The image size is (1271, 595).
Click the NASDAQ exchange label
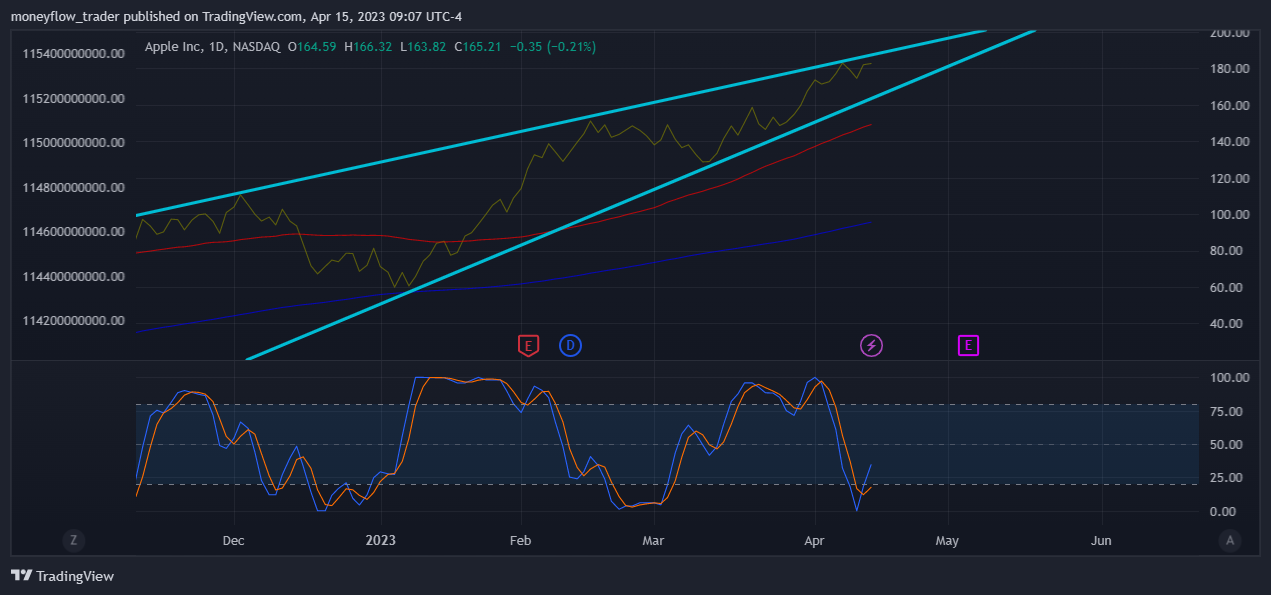point(256,46)
